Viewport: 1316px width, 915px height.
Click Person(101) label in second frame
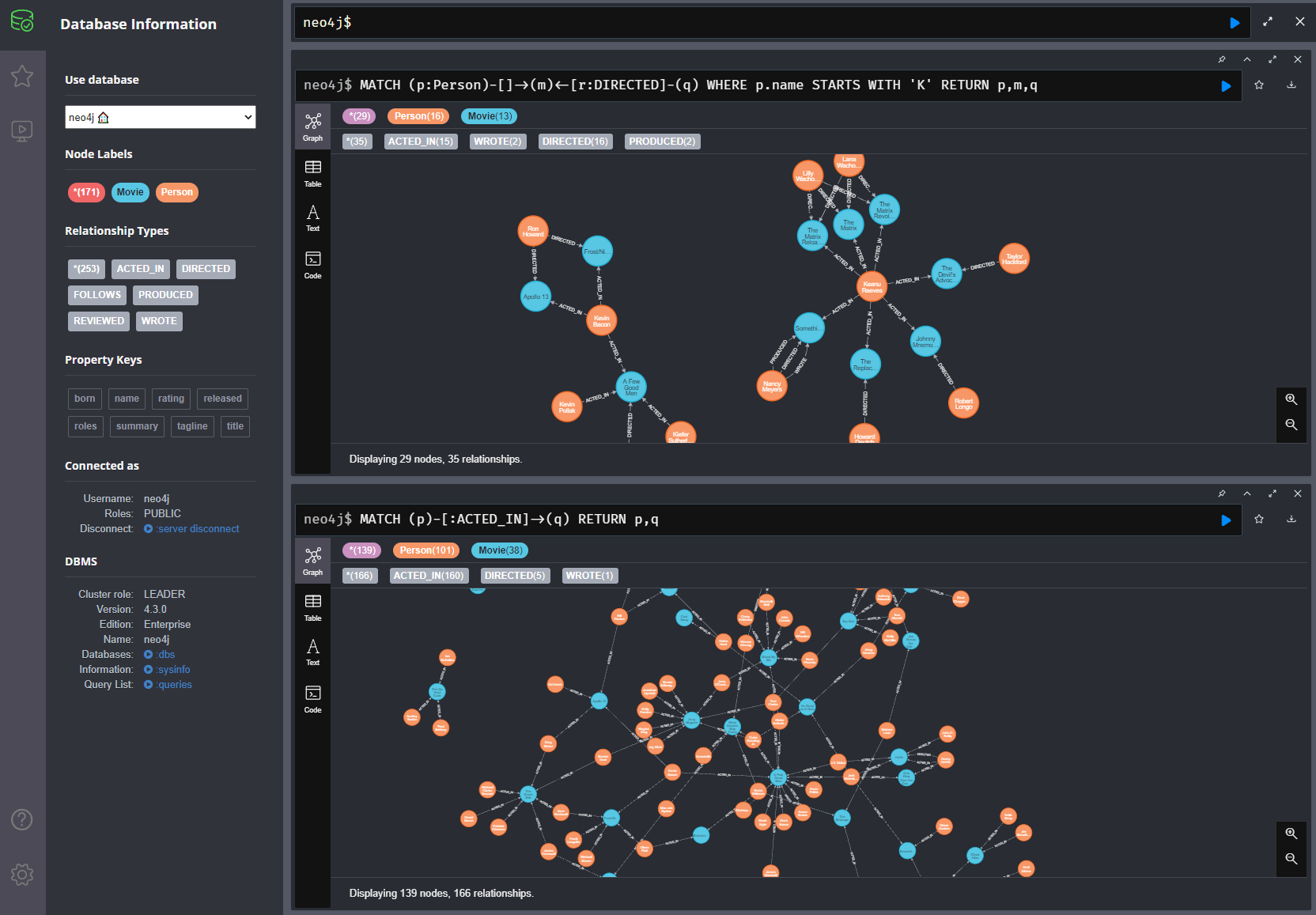pyautogui.click(x=427, y=550)
